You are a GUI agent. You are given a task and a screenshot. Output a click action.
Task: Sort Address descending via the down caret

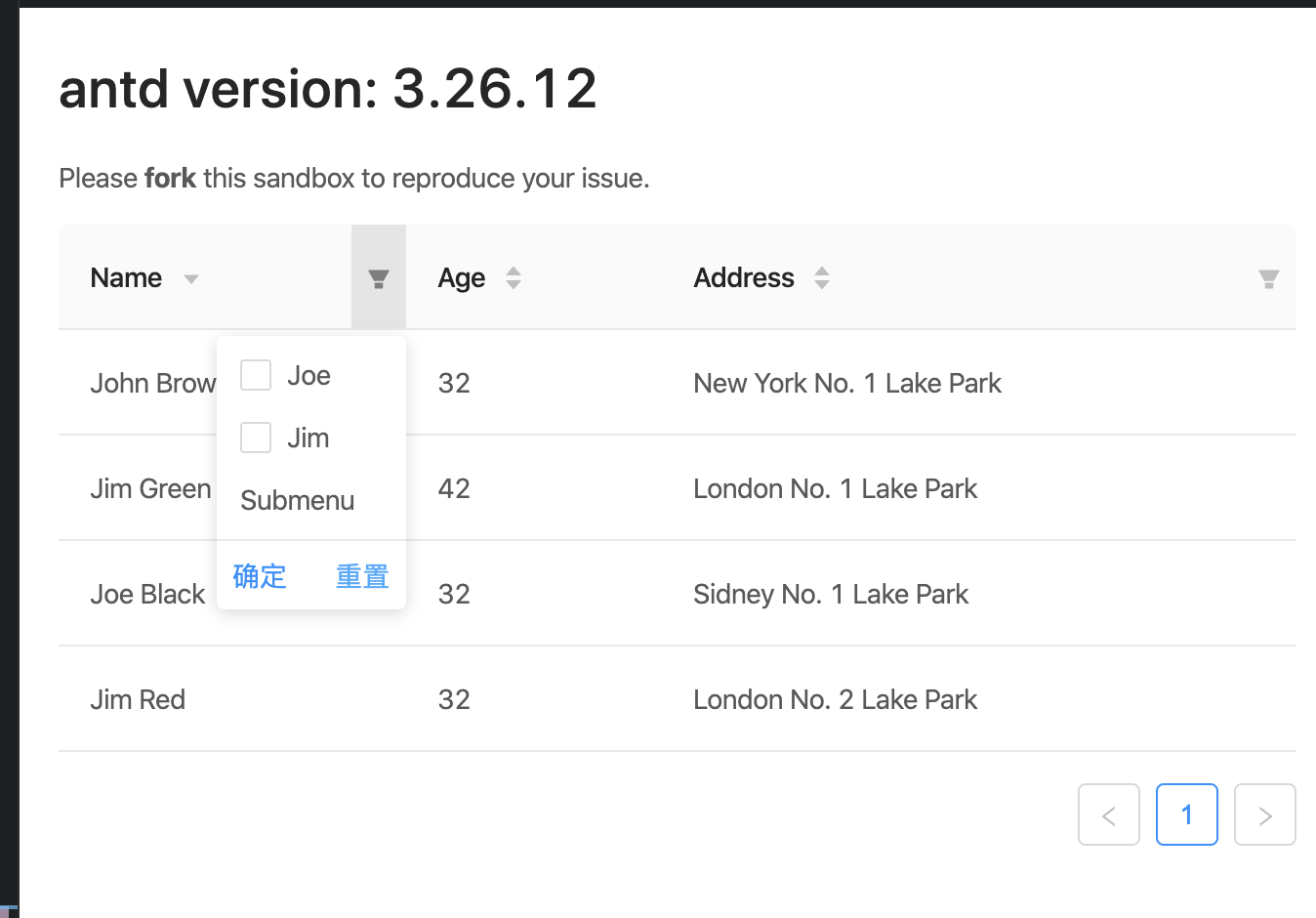(823, 284)
